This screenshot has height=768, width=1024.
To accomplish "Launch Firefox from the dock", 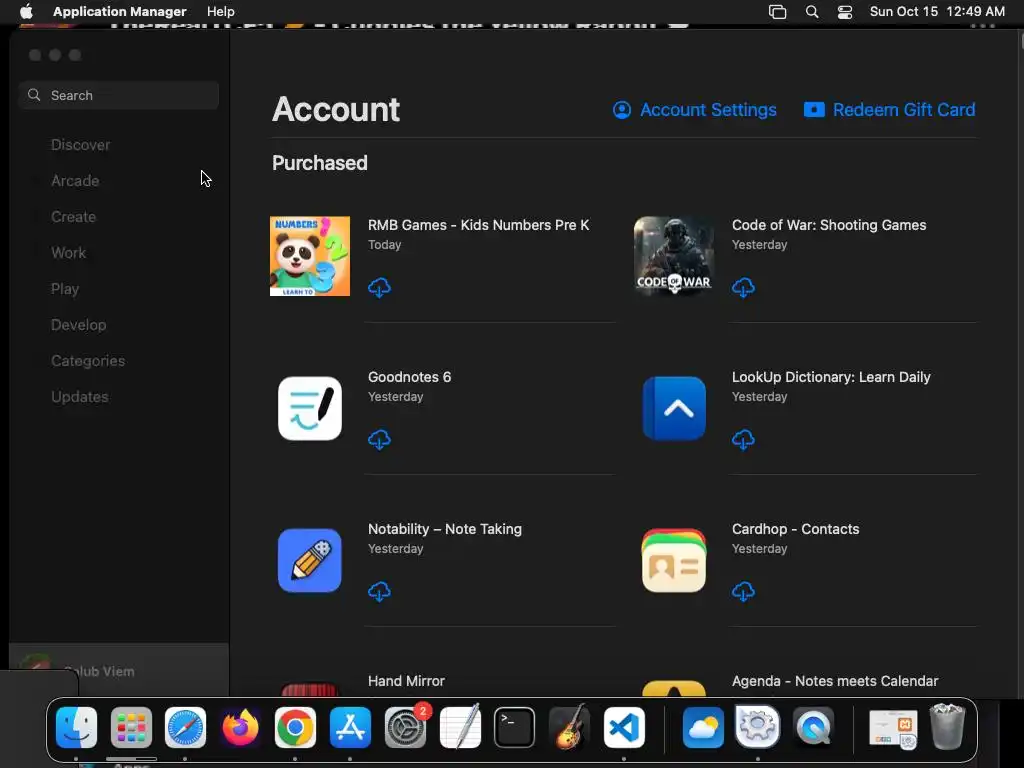I will pos(240,727).
